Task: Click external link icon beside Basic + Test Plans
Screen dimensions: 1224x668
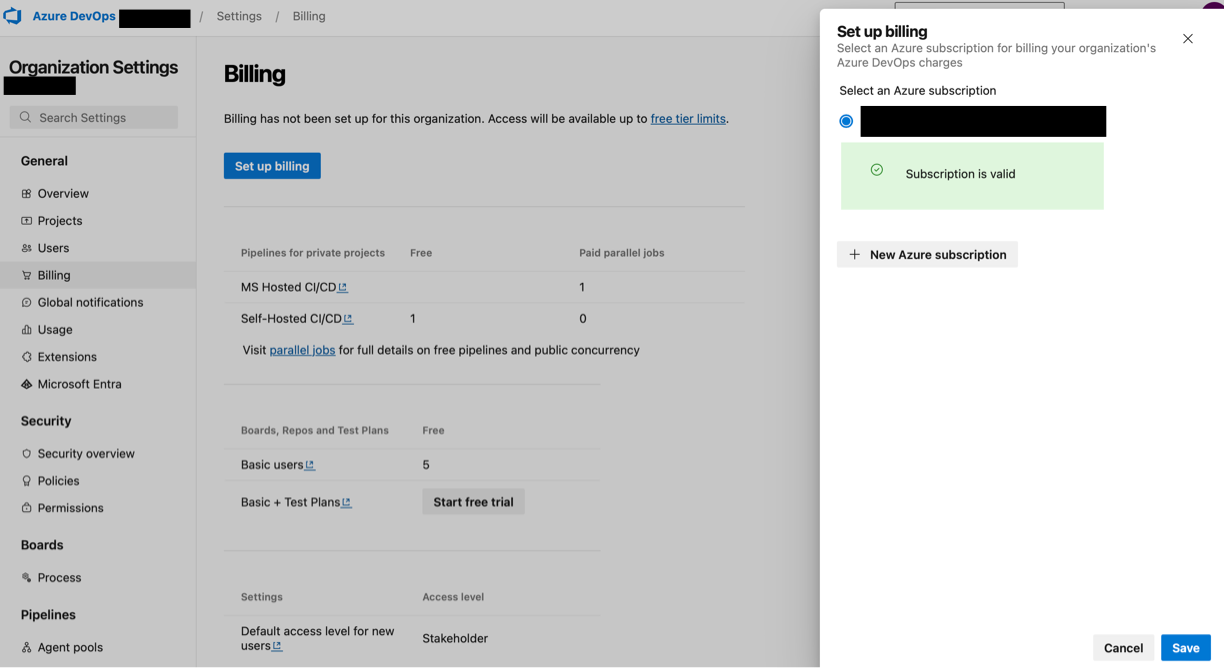Action: (x=347, y=503)
